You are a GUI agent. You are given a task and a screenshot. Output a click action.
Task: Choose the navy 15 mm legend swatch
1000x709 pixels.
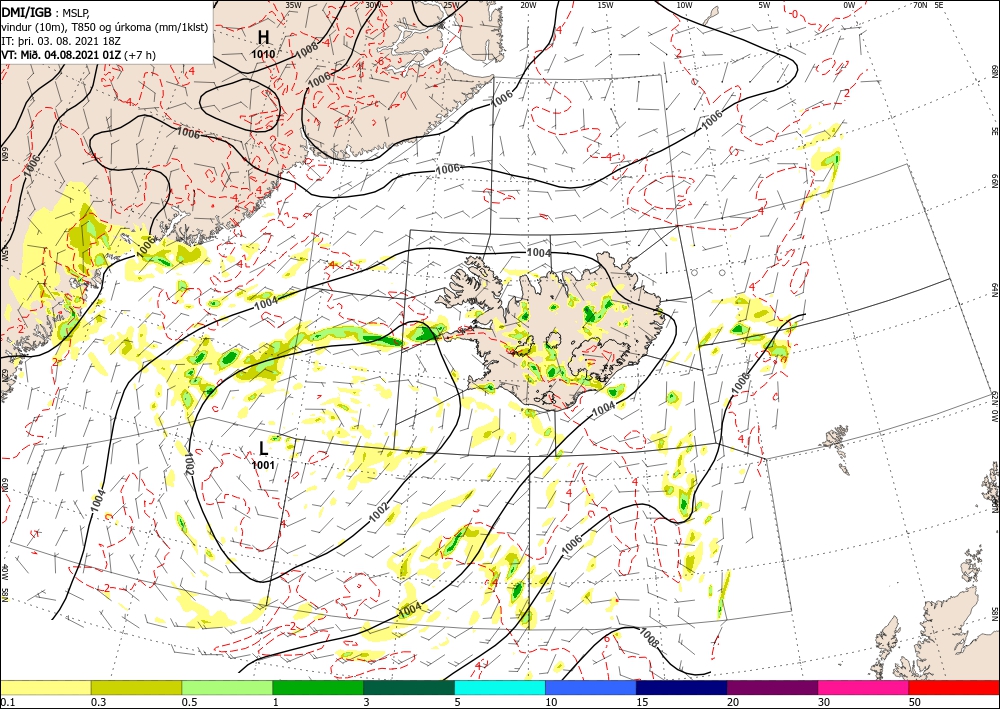682,687
